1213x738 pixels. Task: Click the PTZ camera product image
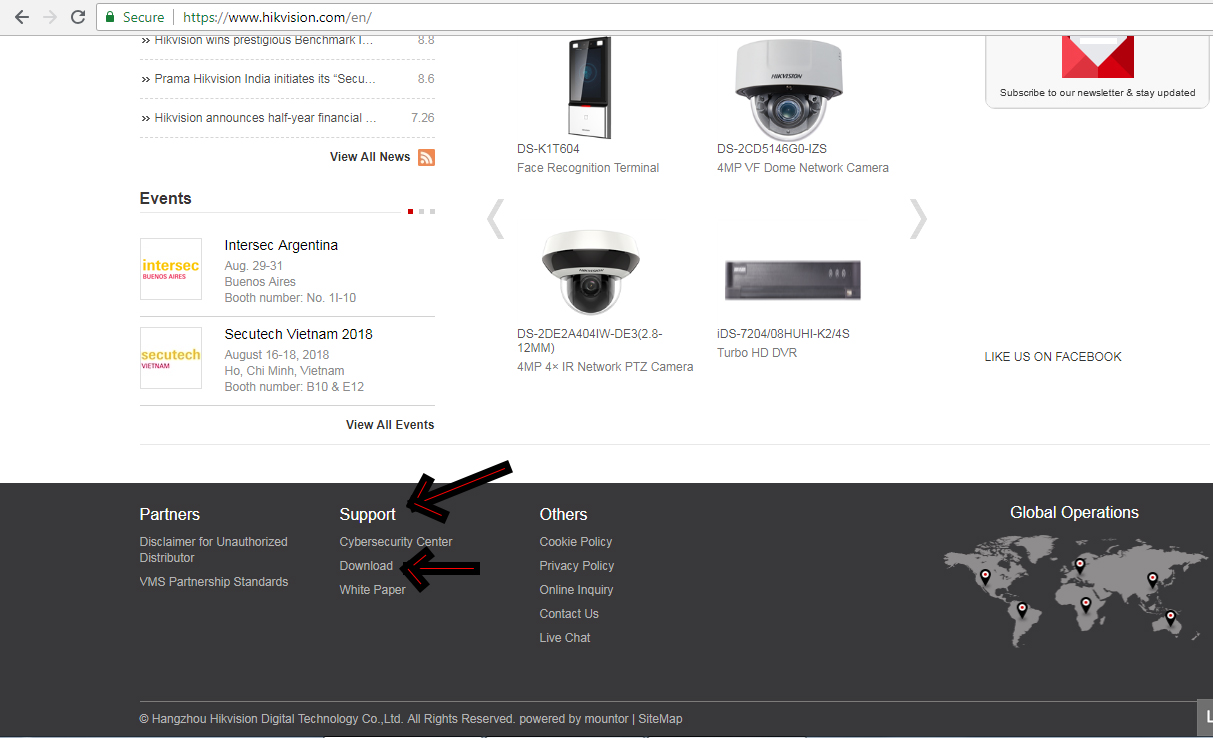coord(590,275)
